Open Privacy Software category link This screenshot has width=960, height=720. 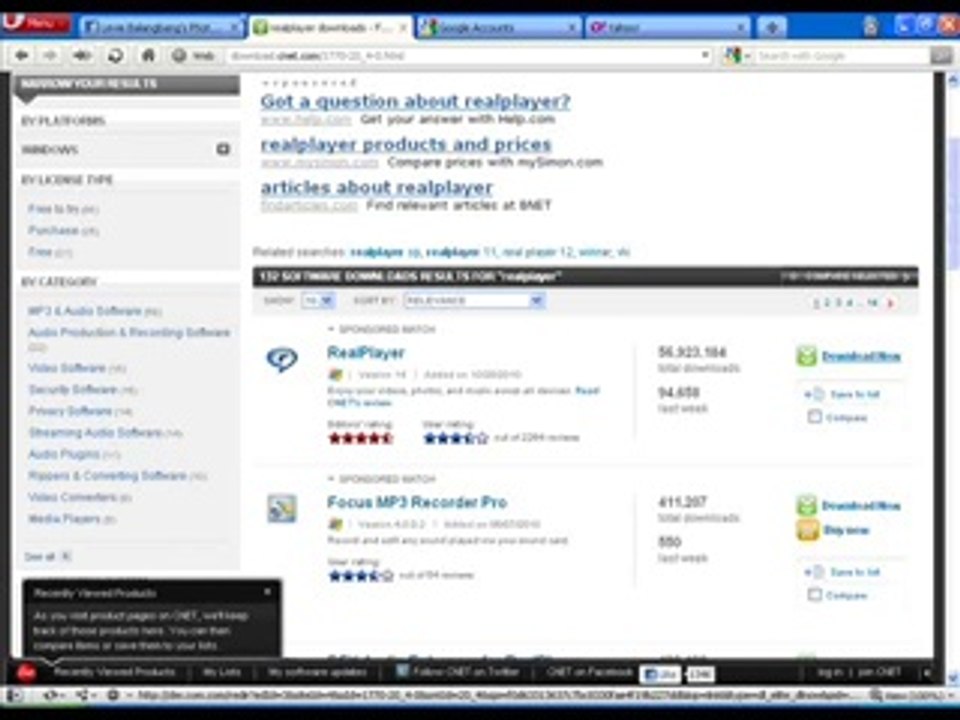[x=80, y=411]
